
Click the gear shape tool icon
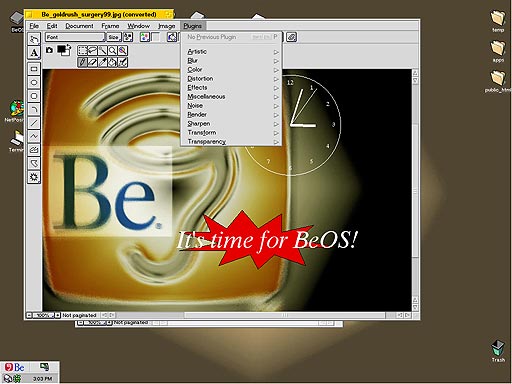click(34, 177)
